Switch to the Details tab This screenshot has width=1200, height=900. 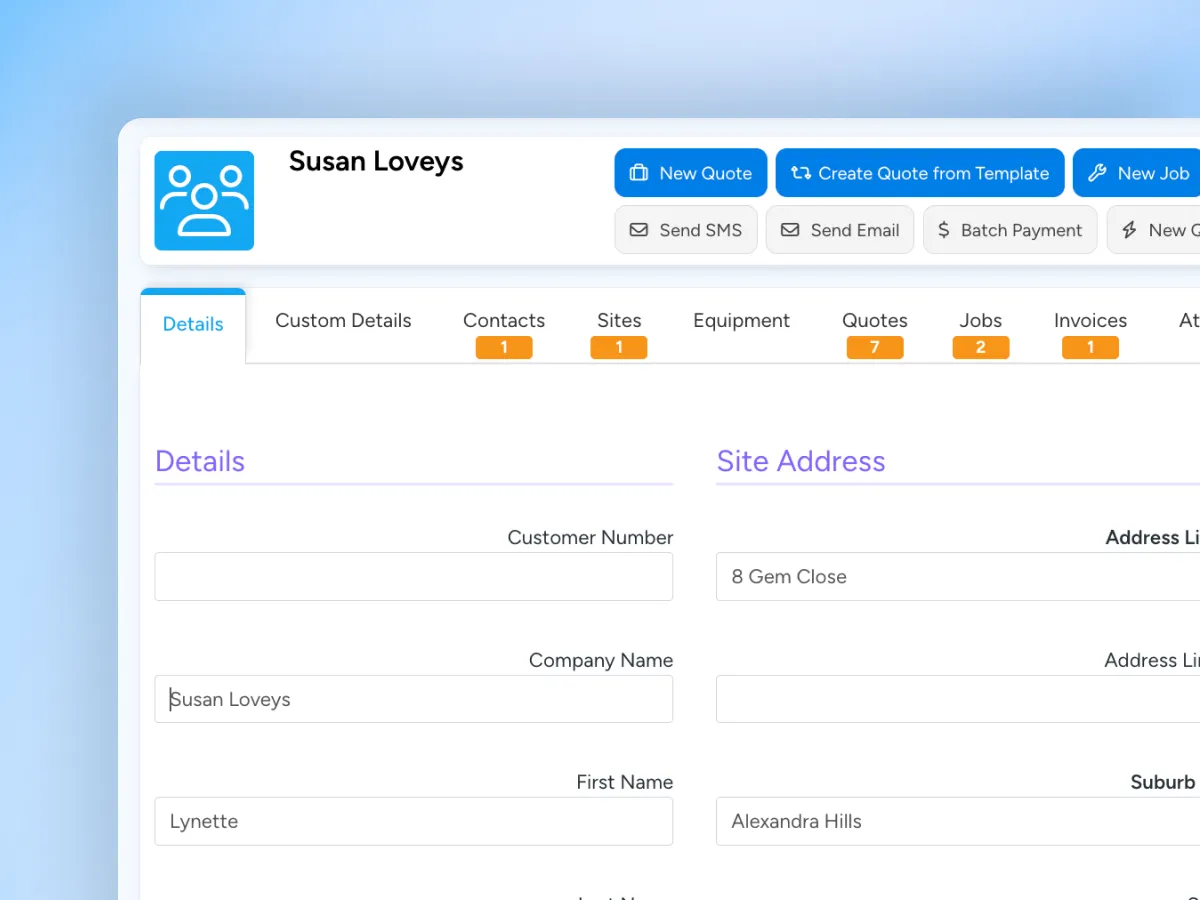193,324
